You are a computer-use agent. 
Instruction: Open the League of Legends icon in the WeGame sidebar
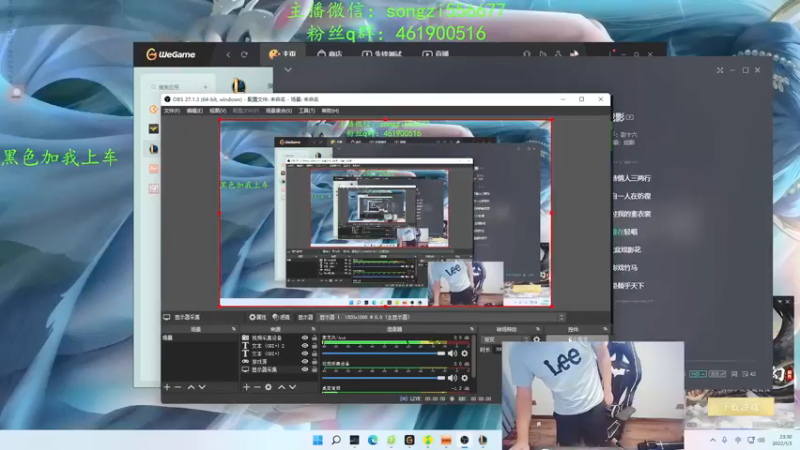tap(154, 149)
